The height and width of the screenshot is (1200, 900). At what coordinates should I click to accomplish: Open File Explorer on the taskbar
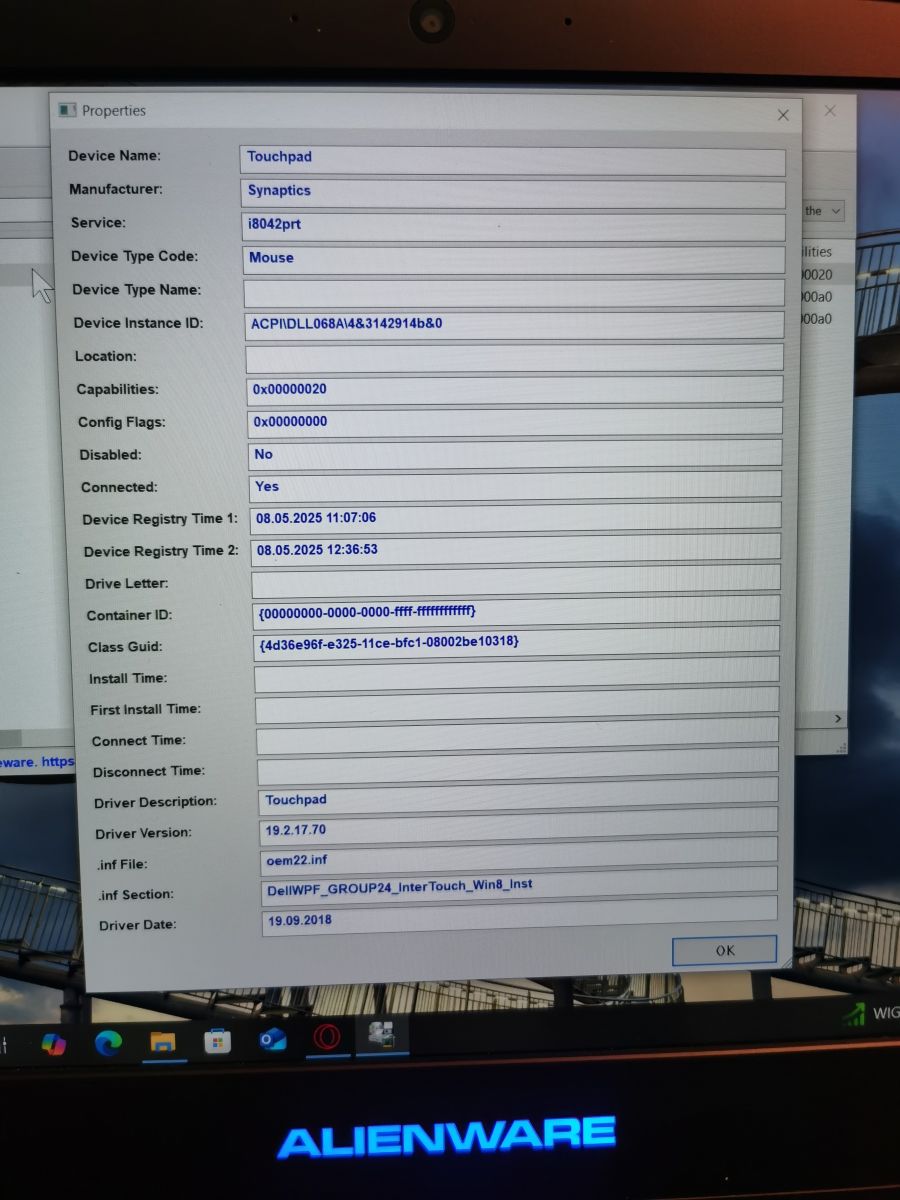163,1042
